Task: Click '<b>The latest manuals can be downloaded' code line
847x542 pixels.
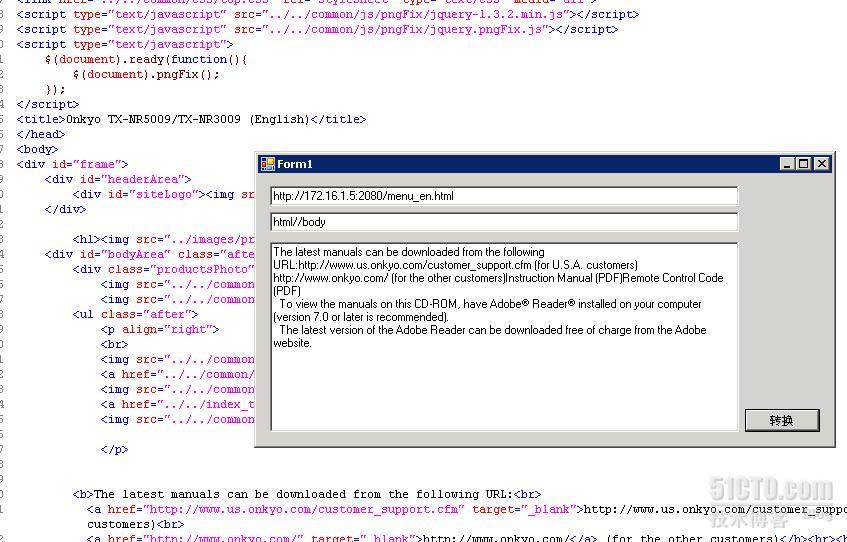Action: coord(307,494)
